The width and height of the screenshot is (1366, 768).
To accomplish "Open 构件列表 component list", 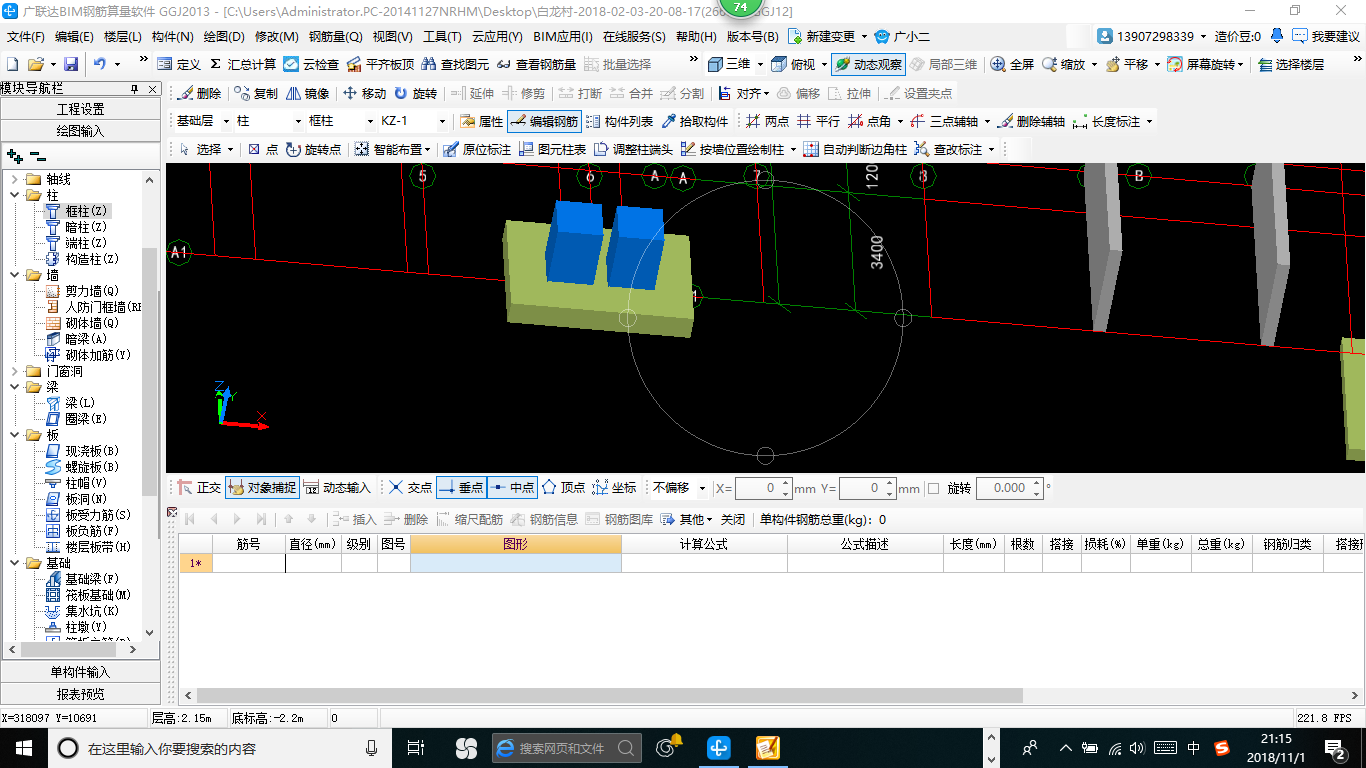I will [619, 121].
